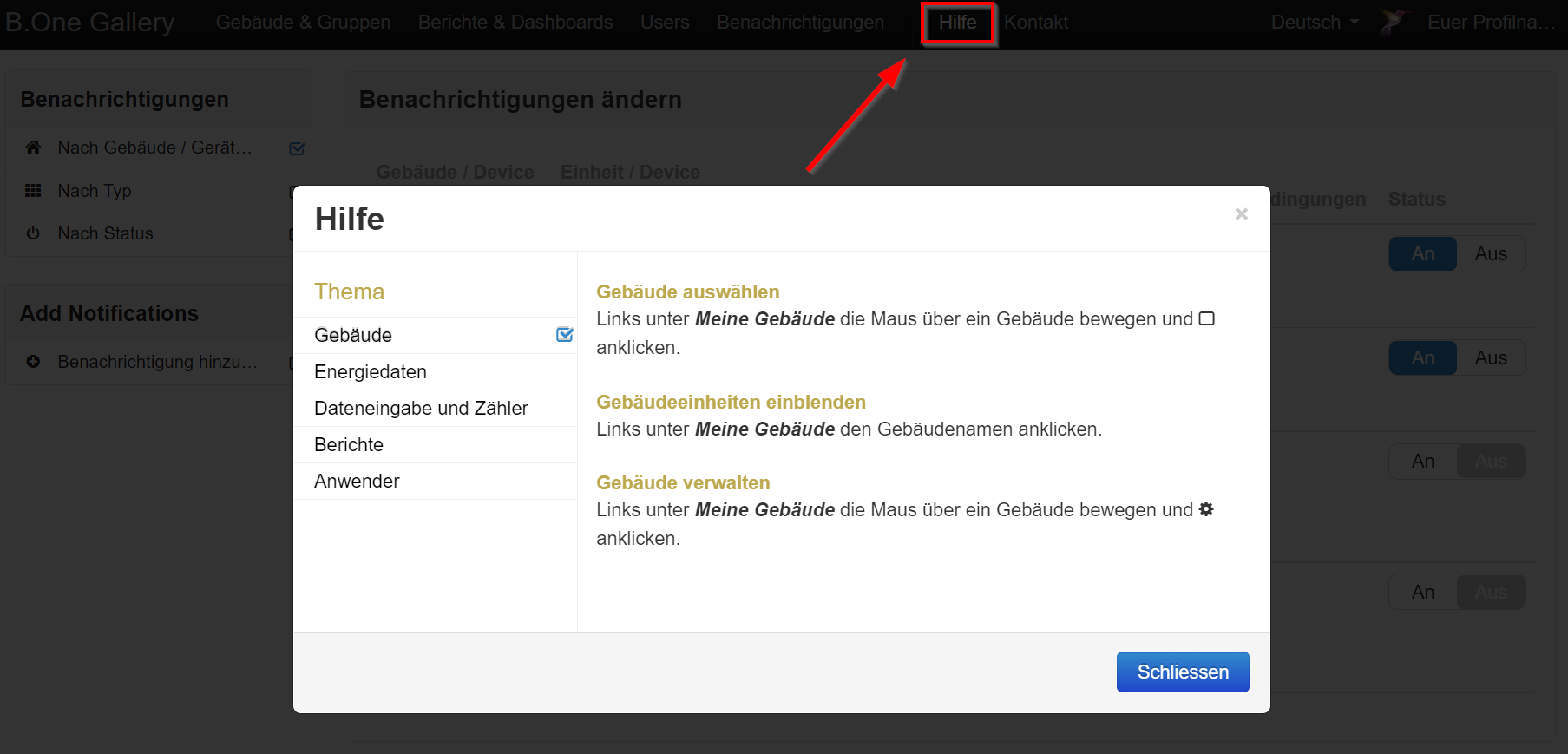Open the Kontakt menu item
1568x754 pixels.
point(1036,23)
